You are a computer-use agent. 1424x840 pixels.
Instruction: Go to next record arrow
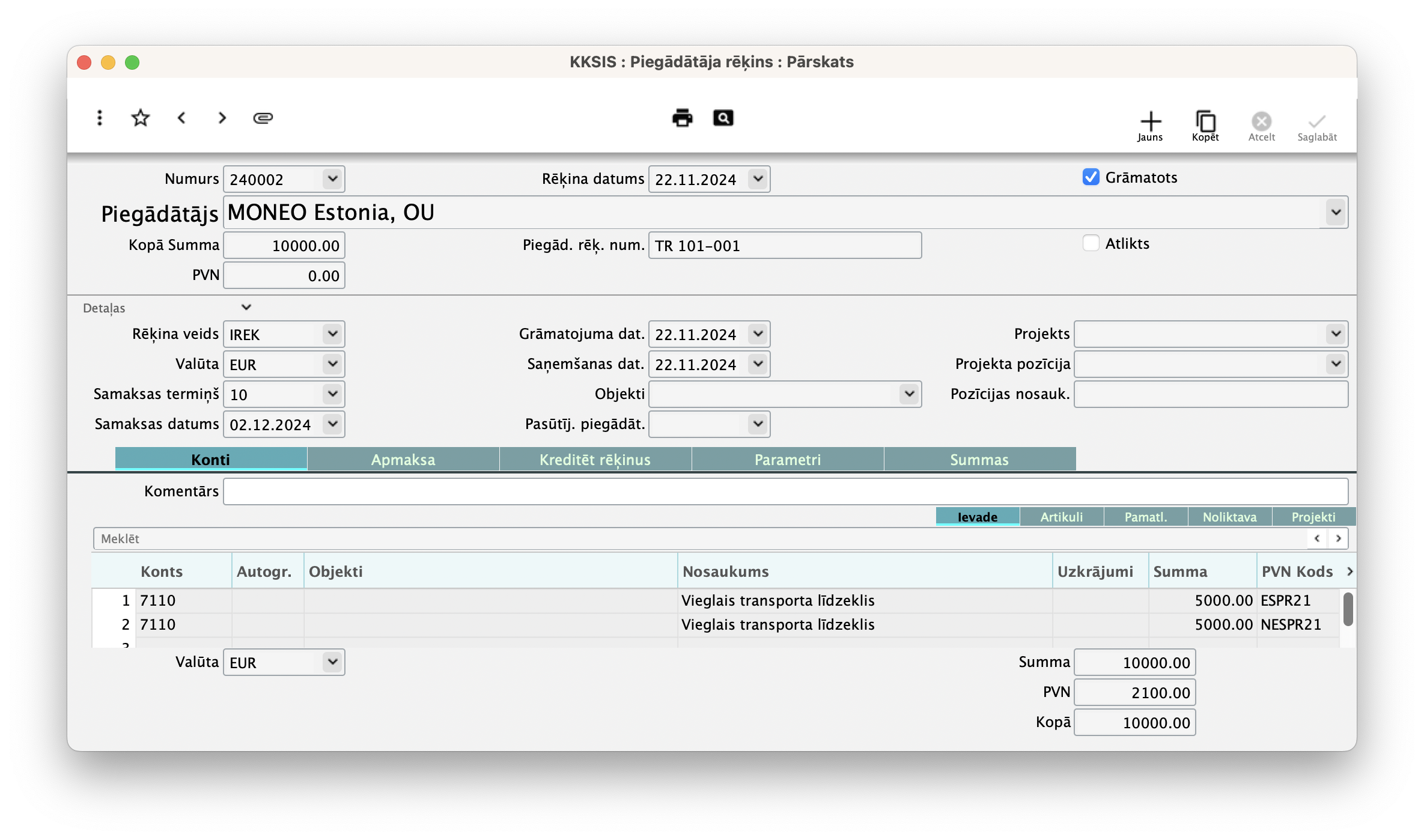click(222, 118)
